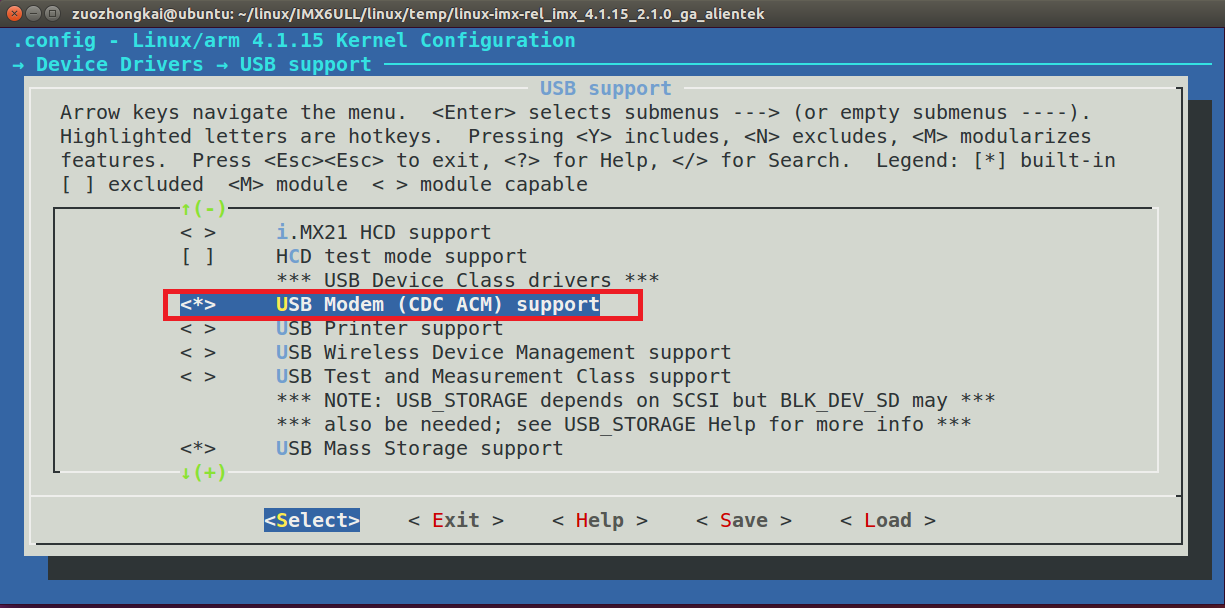Viewport: 1225px width, 608px height.
Task: Open the Help button
Action: (x=599, y=521)
